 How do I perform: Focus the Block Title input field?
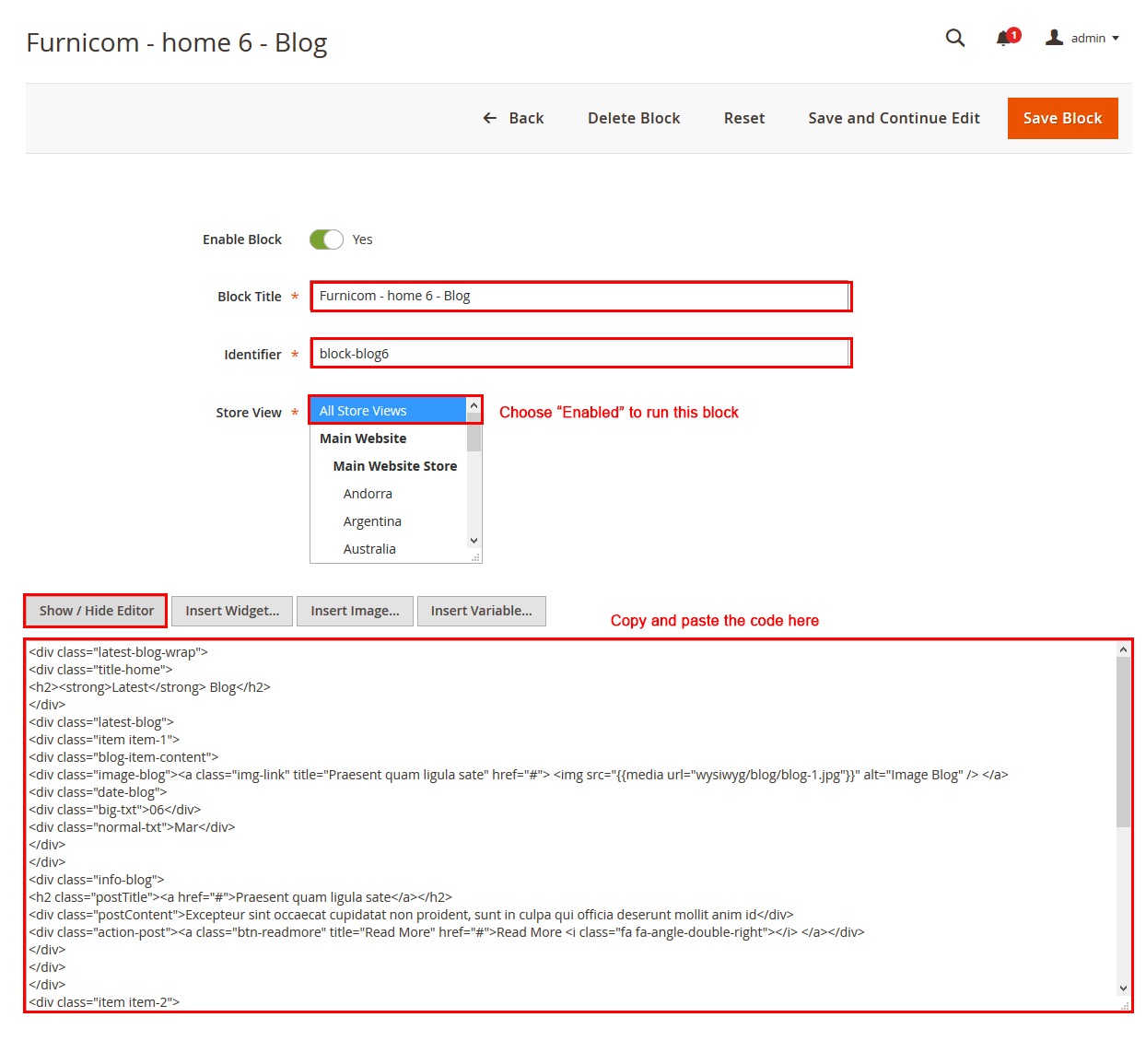click(x=580, y=297)
